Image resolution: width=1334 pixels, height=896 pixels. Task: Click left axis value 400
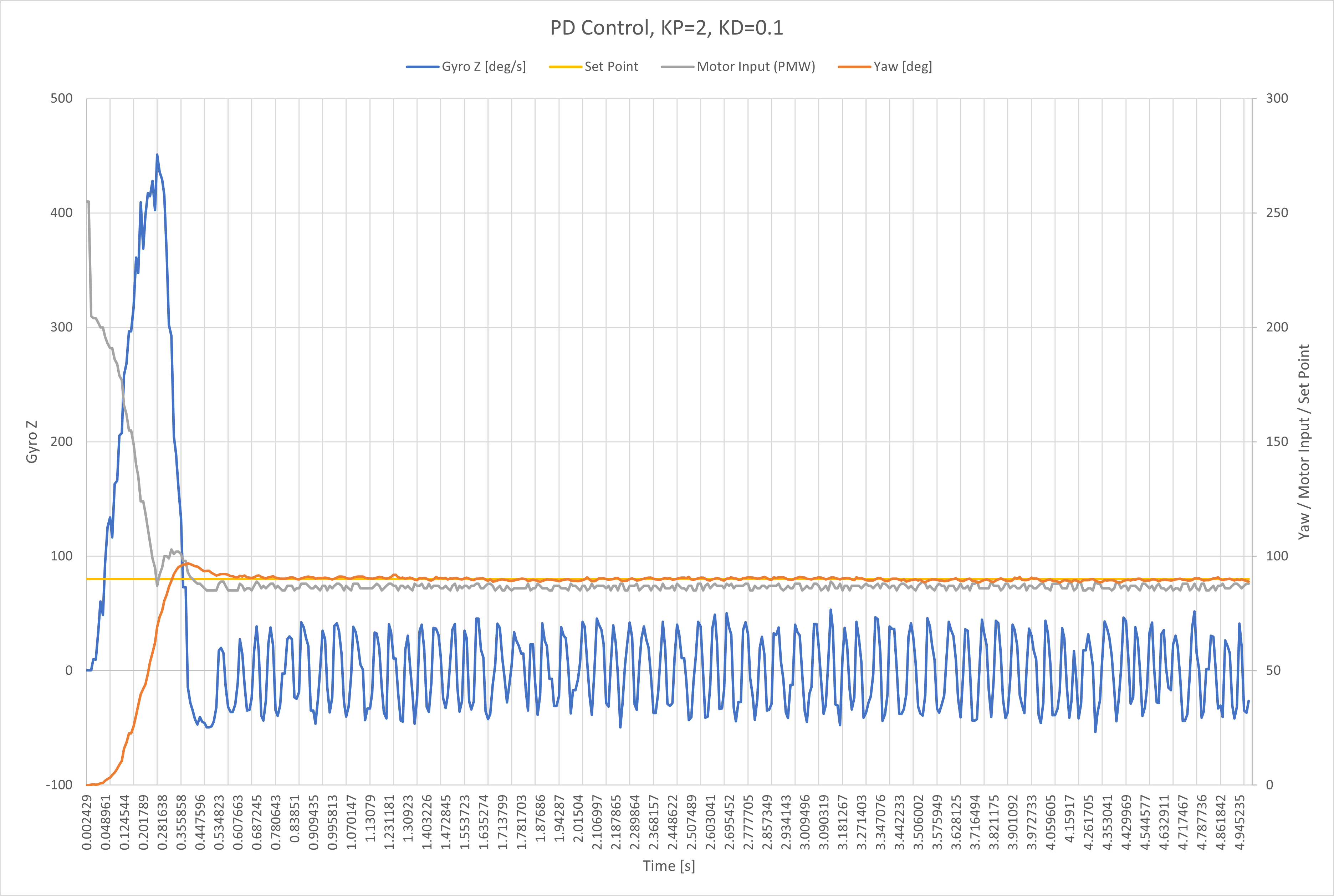(62, 212)
